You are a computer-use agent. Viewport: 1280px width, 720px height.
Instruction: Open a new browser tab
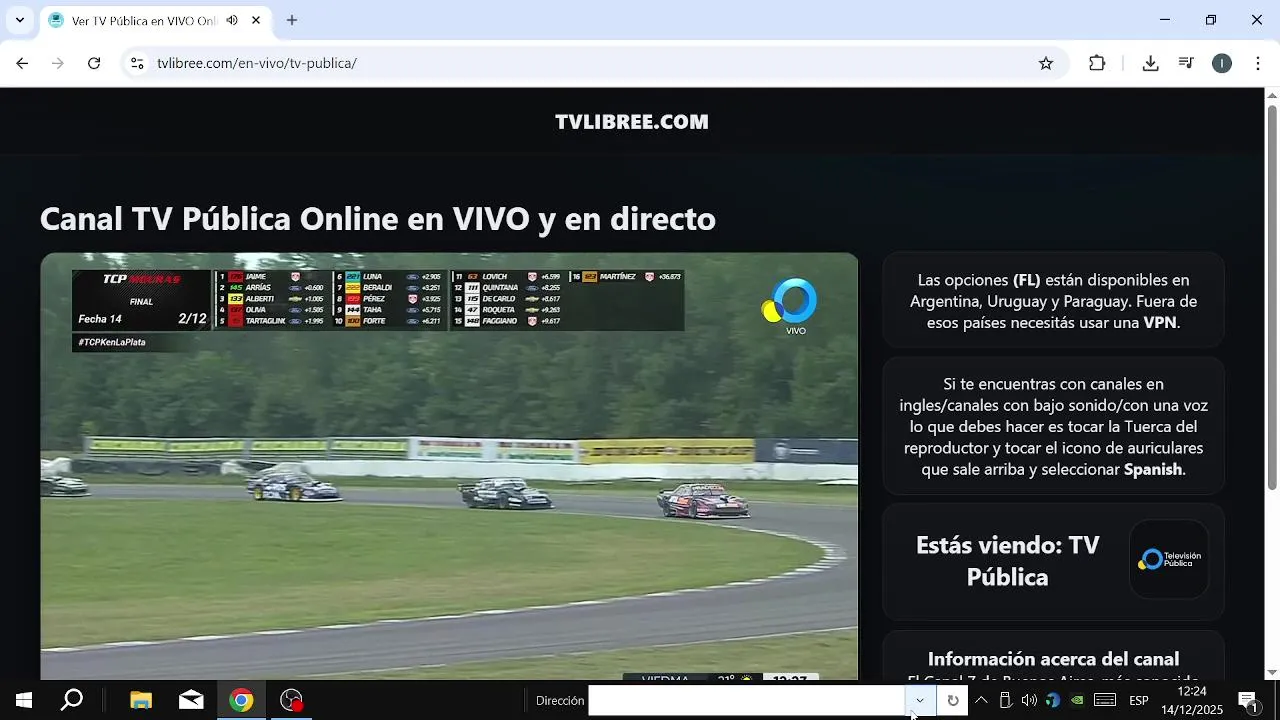point(292,20)
